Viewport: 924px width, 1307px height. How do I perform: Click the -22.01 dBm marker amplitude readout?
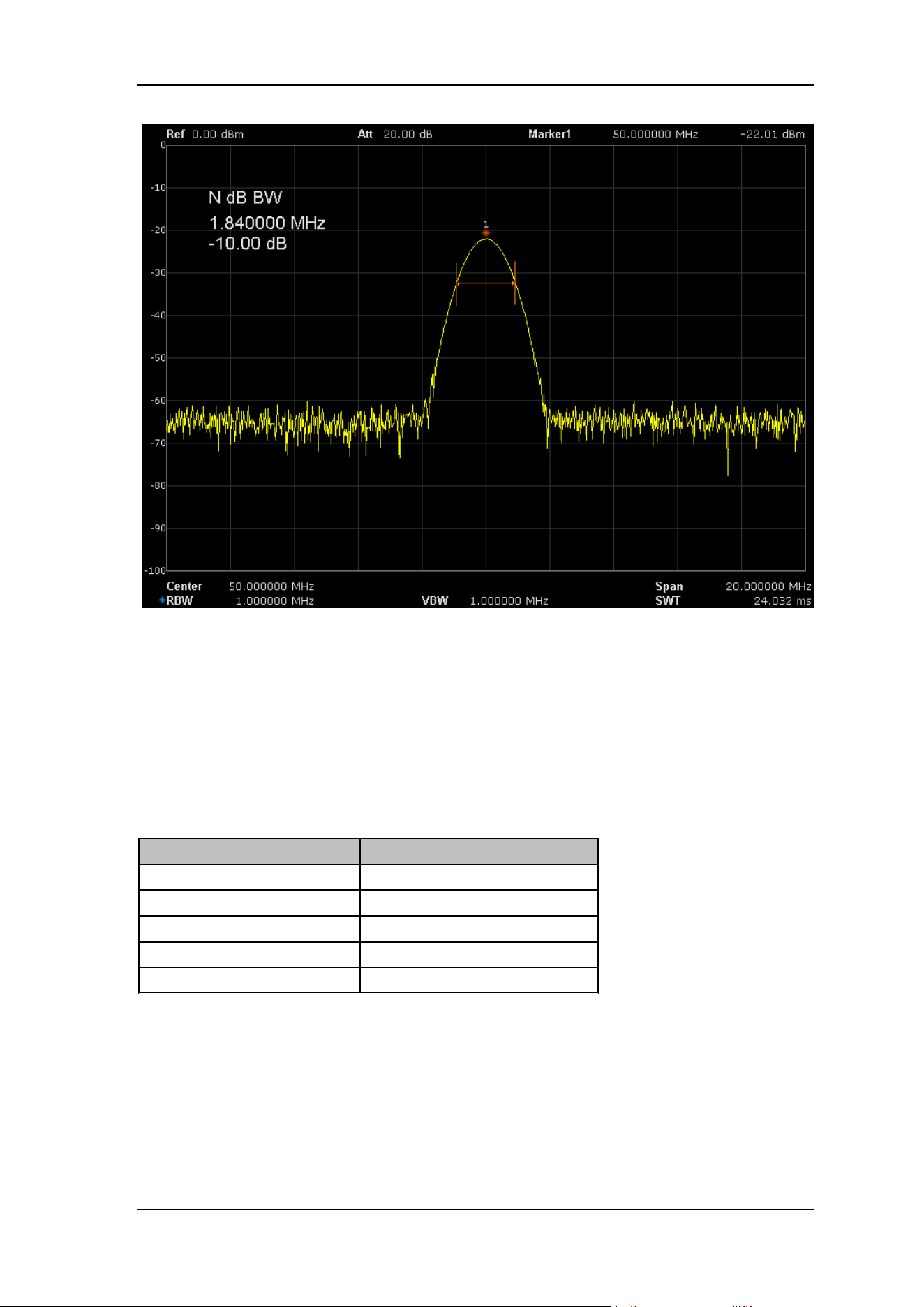click(773, 134)
